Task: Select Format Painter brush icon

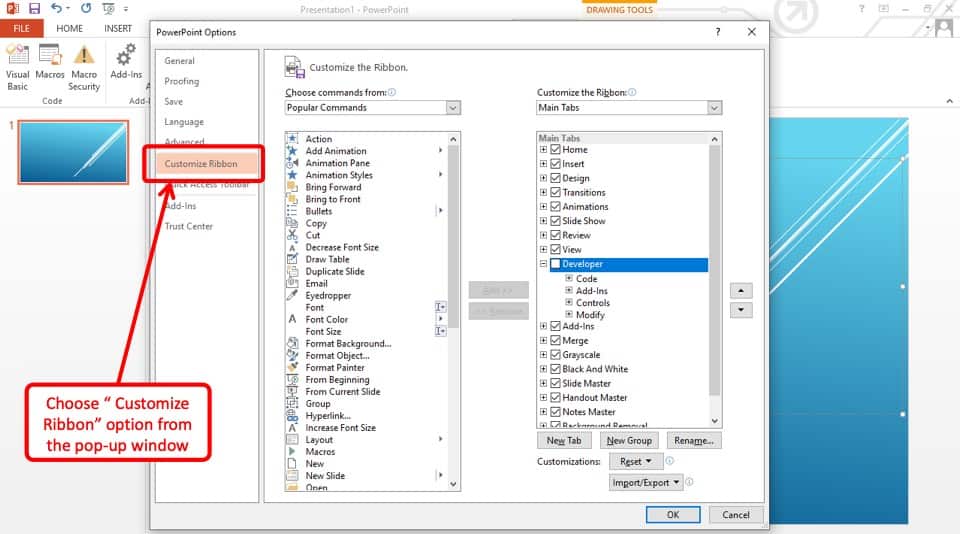Action: click(x=292, y=367)
